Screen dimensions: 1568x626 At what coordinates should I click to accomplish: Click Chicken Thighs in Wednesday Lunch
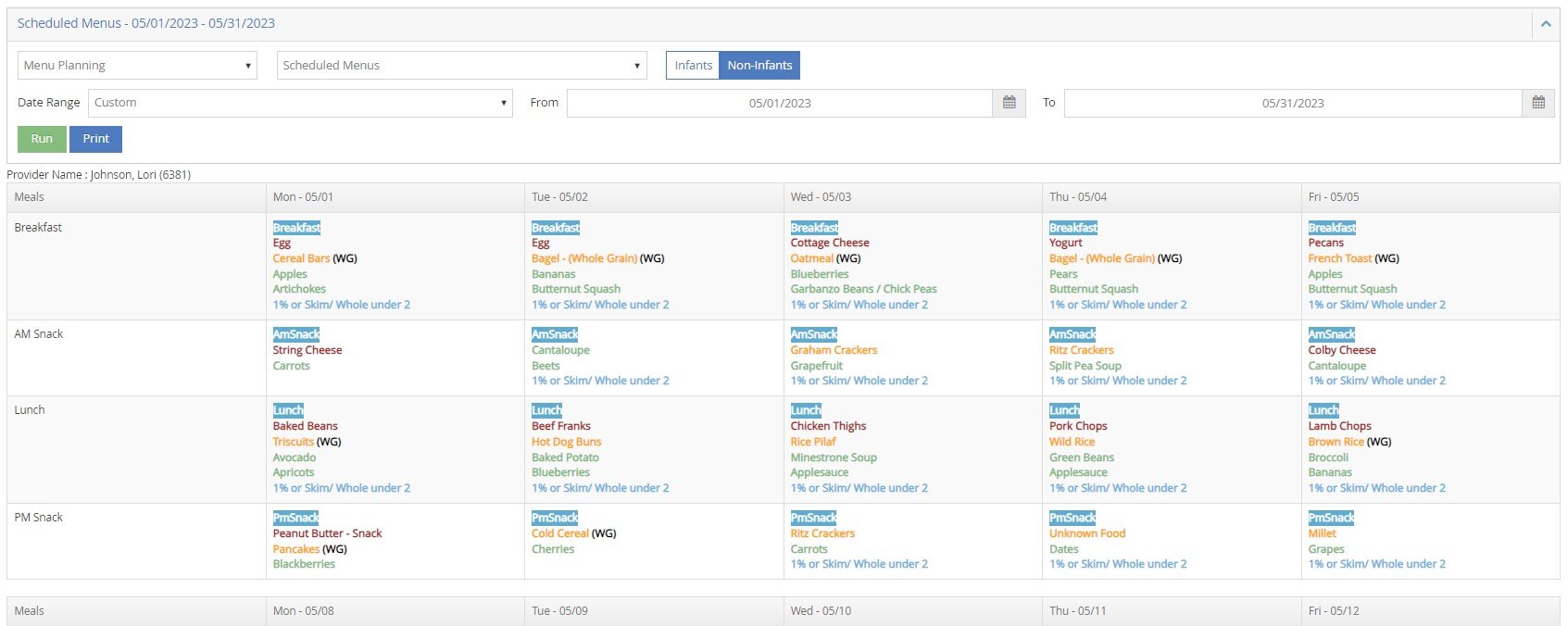[828, 426]
